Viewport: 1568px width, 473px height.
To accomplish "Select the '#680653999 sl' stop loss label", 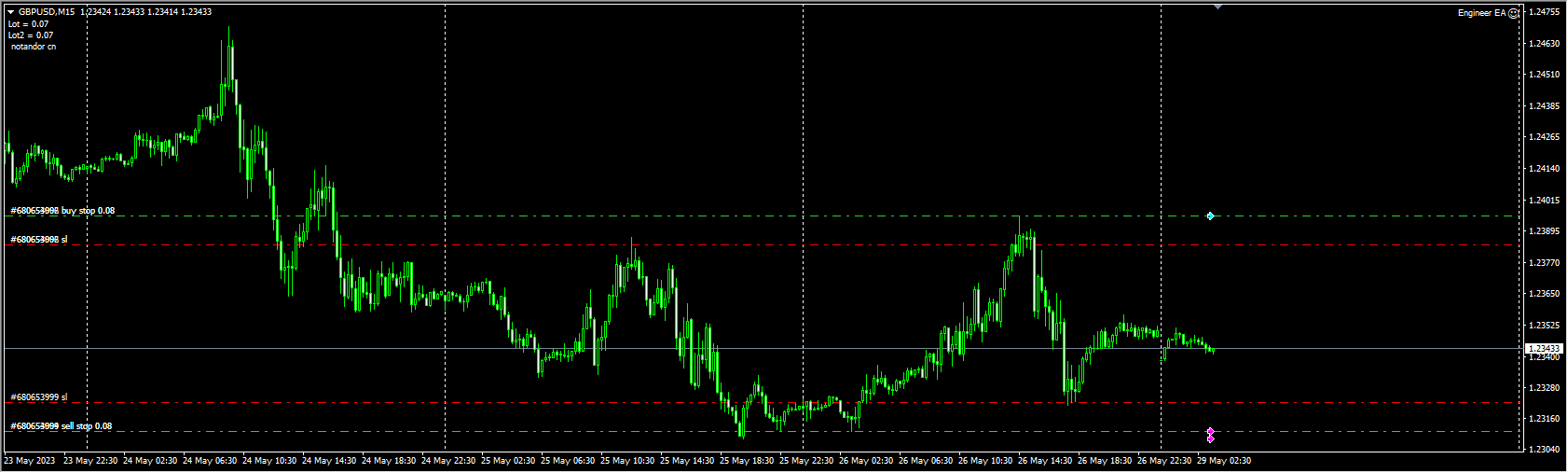I will click(x=38, y=397).
